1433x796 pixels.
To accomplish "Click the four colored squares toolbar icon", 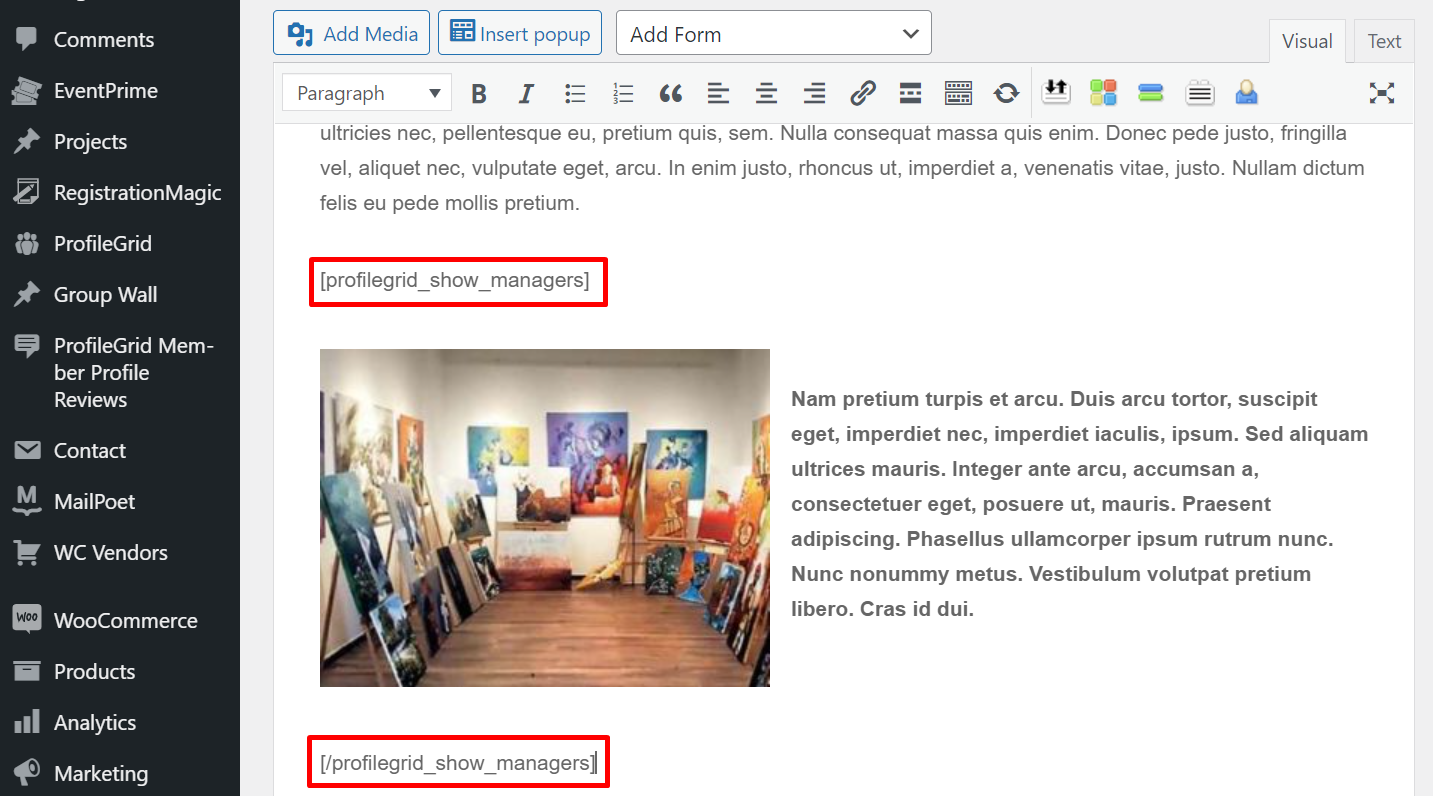I will (1103, 94).
